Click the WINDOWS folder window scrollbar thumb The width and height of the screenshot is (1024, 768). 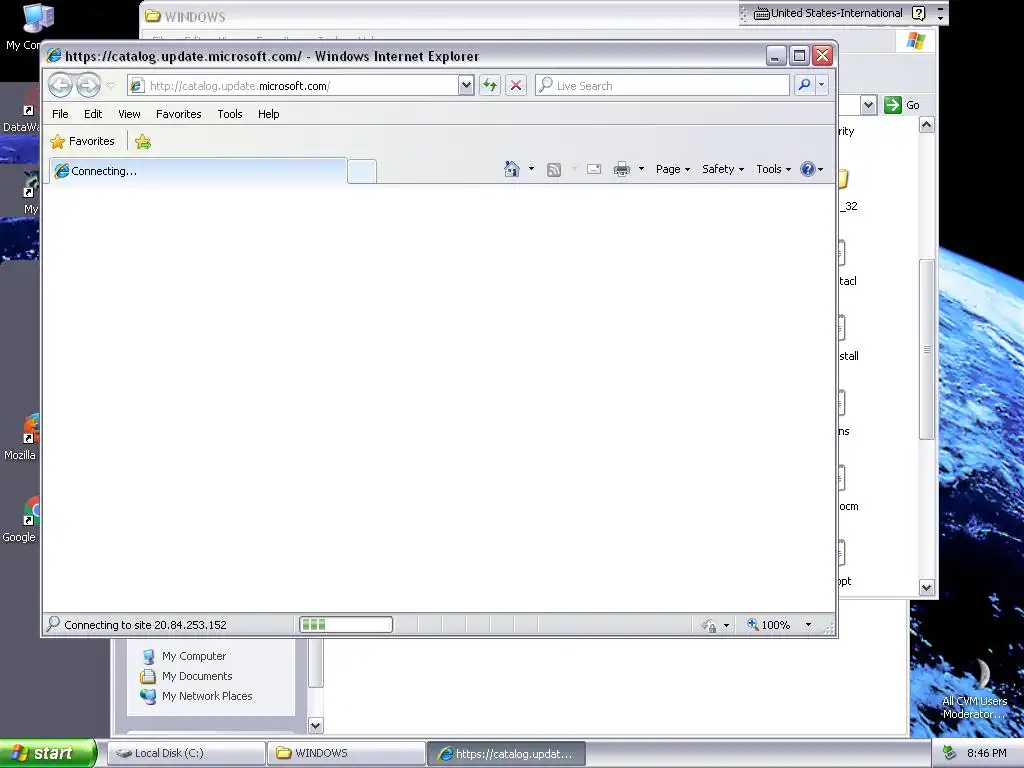[x=927, y=349]
